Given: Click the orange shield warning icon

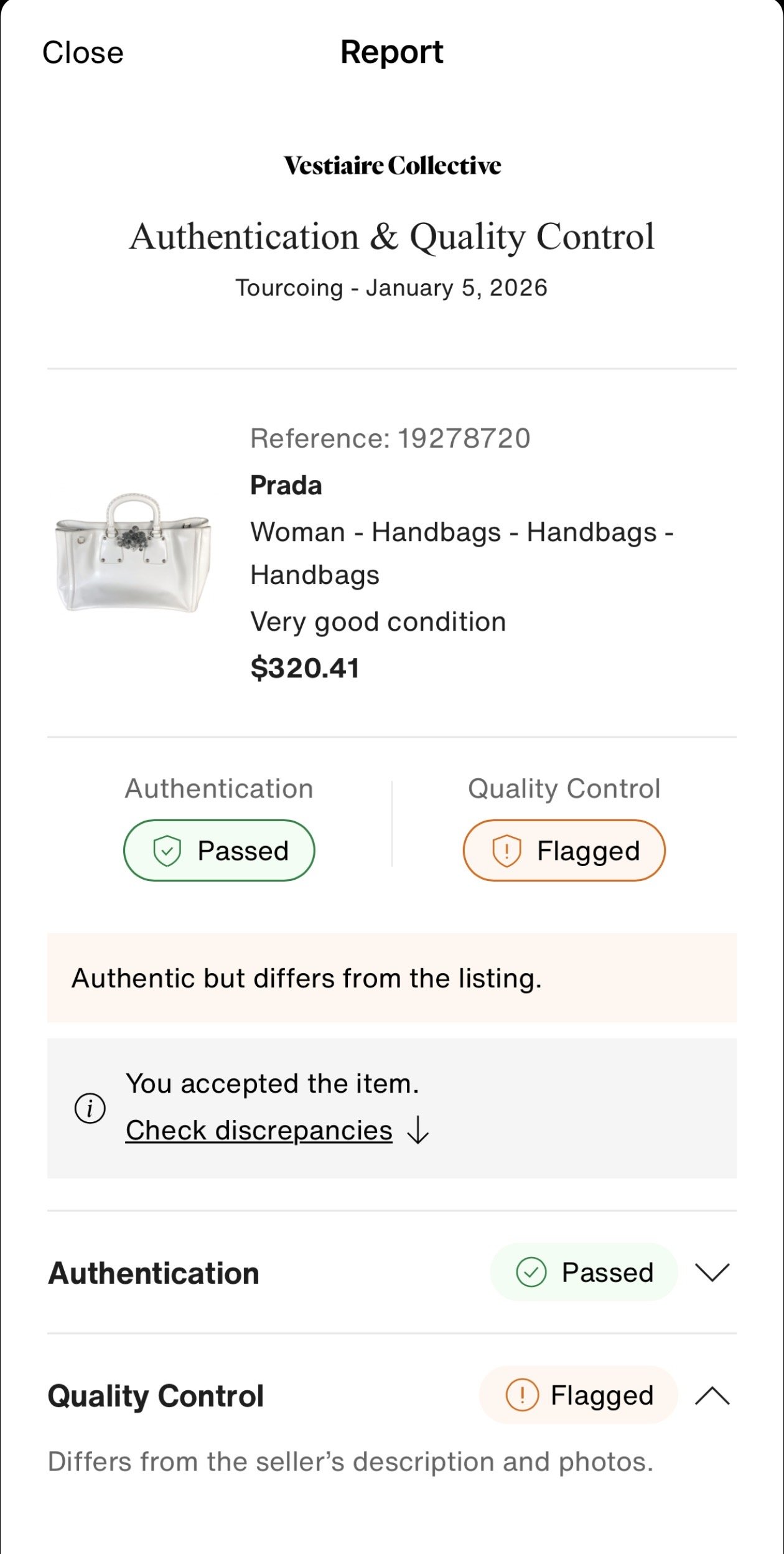Looking at the screenshot, I should click(x=506, y=850).
